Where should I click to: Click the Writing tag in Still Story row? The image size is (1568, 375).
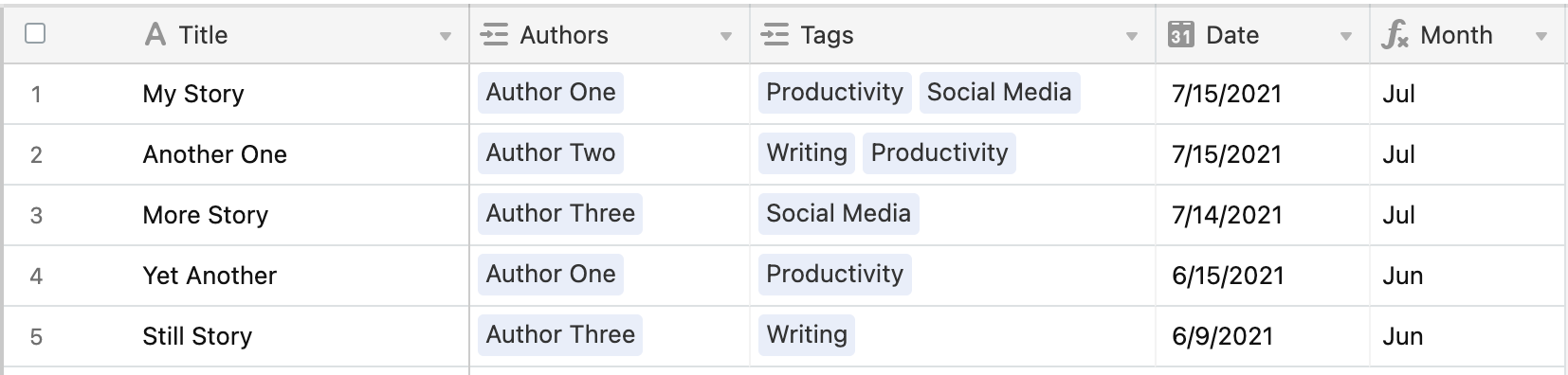807,335
